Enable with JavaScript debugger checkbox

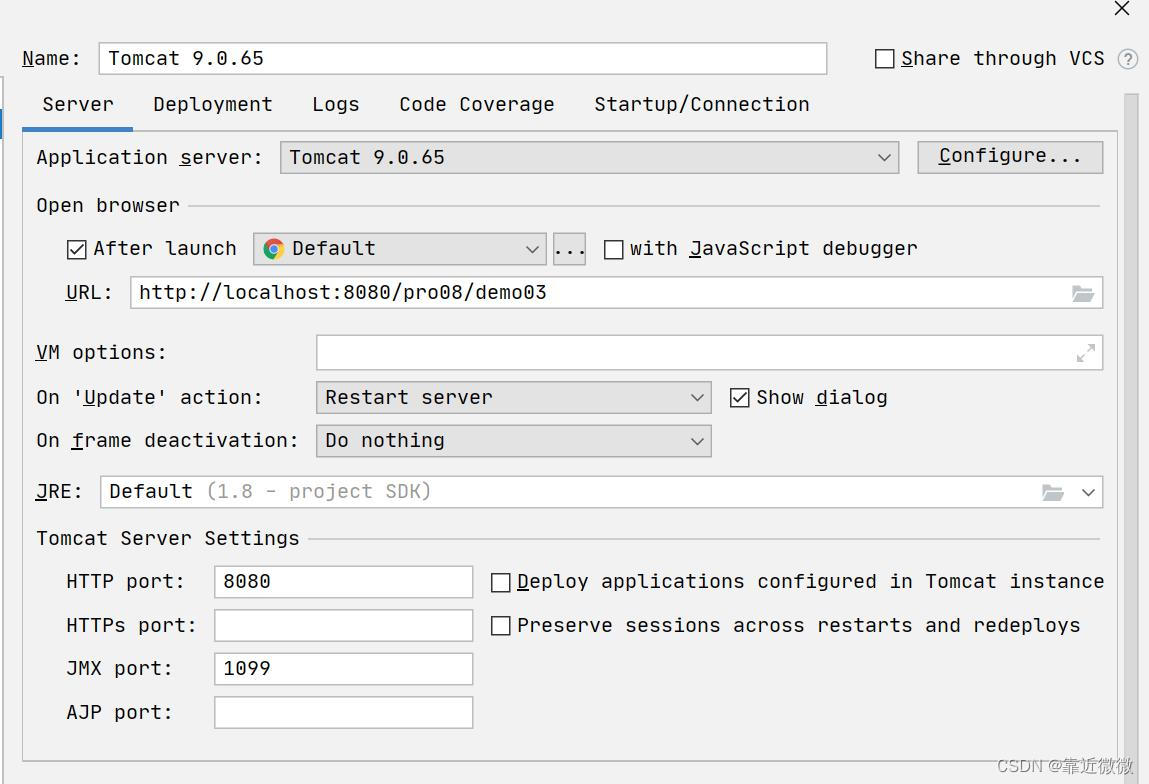point(613,250)
